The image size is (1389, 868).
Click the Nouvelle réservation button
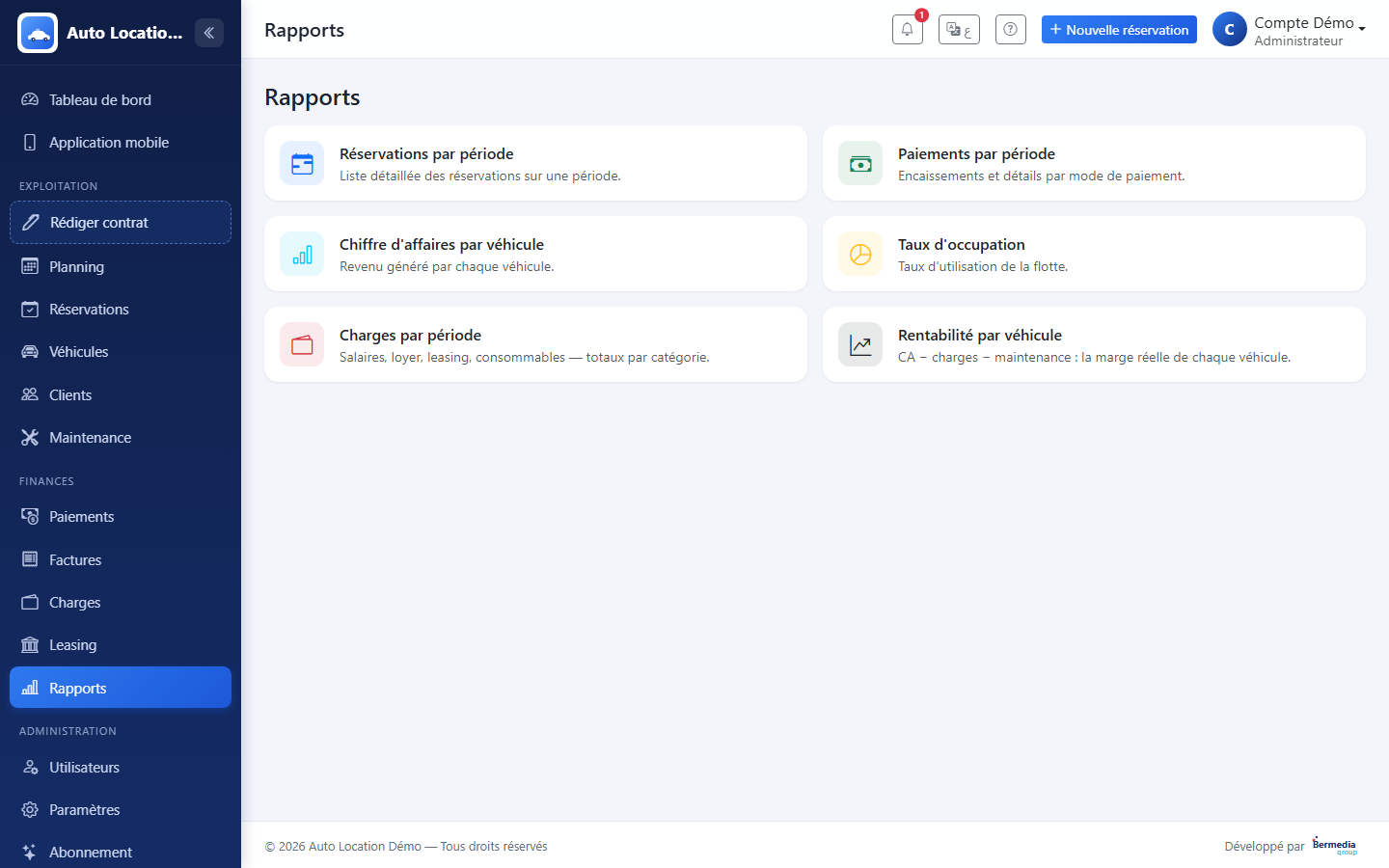pyautogui.click(x=1119, y=30)
